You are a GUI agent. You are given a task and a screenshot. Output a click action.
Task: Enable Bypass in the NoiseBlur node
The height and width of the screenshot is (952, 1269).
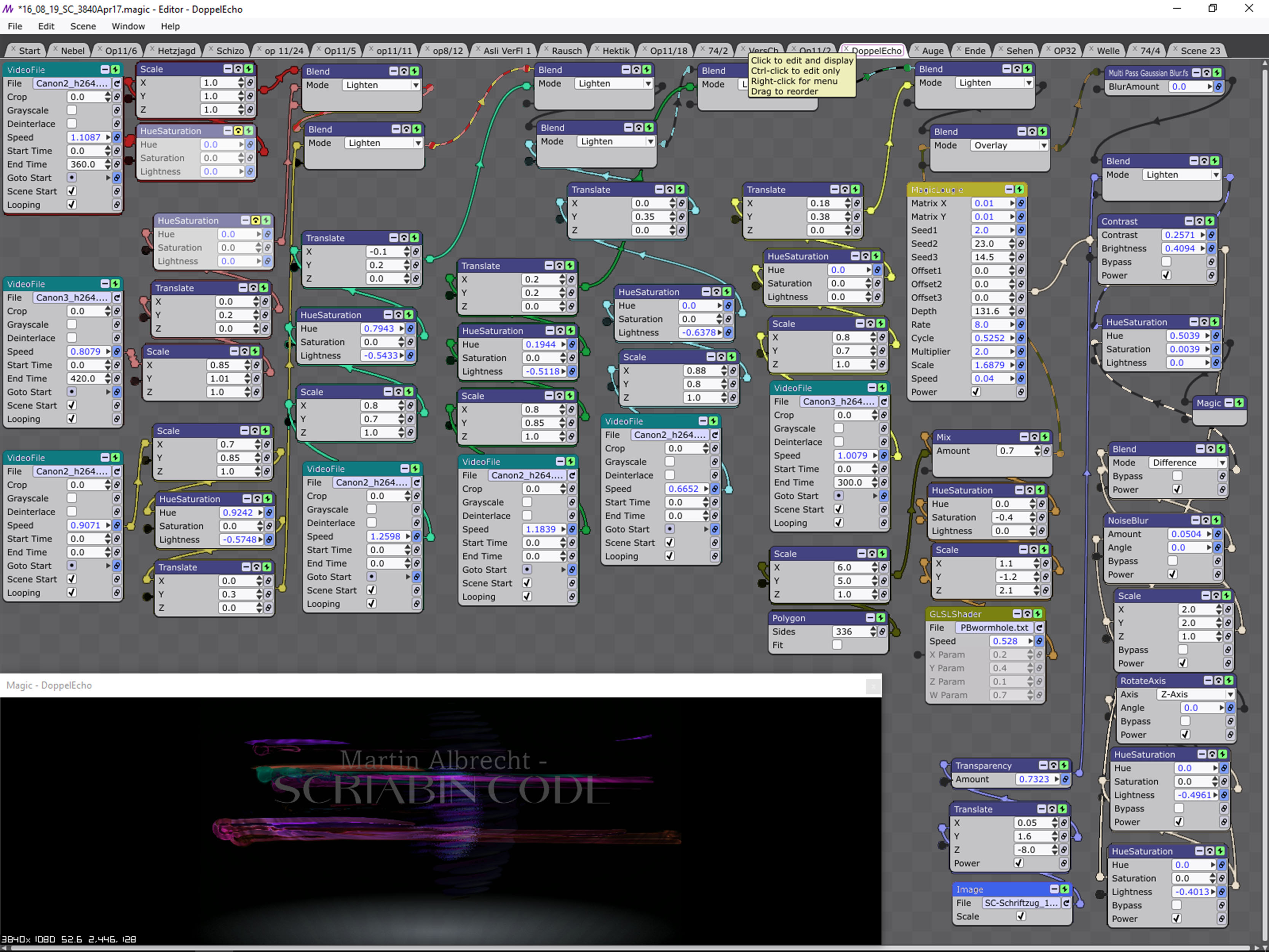[1173, 561]
